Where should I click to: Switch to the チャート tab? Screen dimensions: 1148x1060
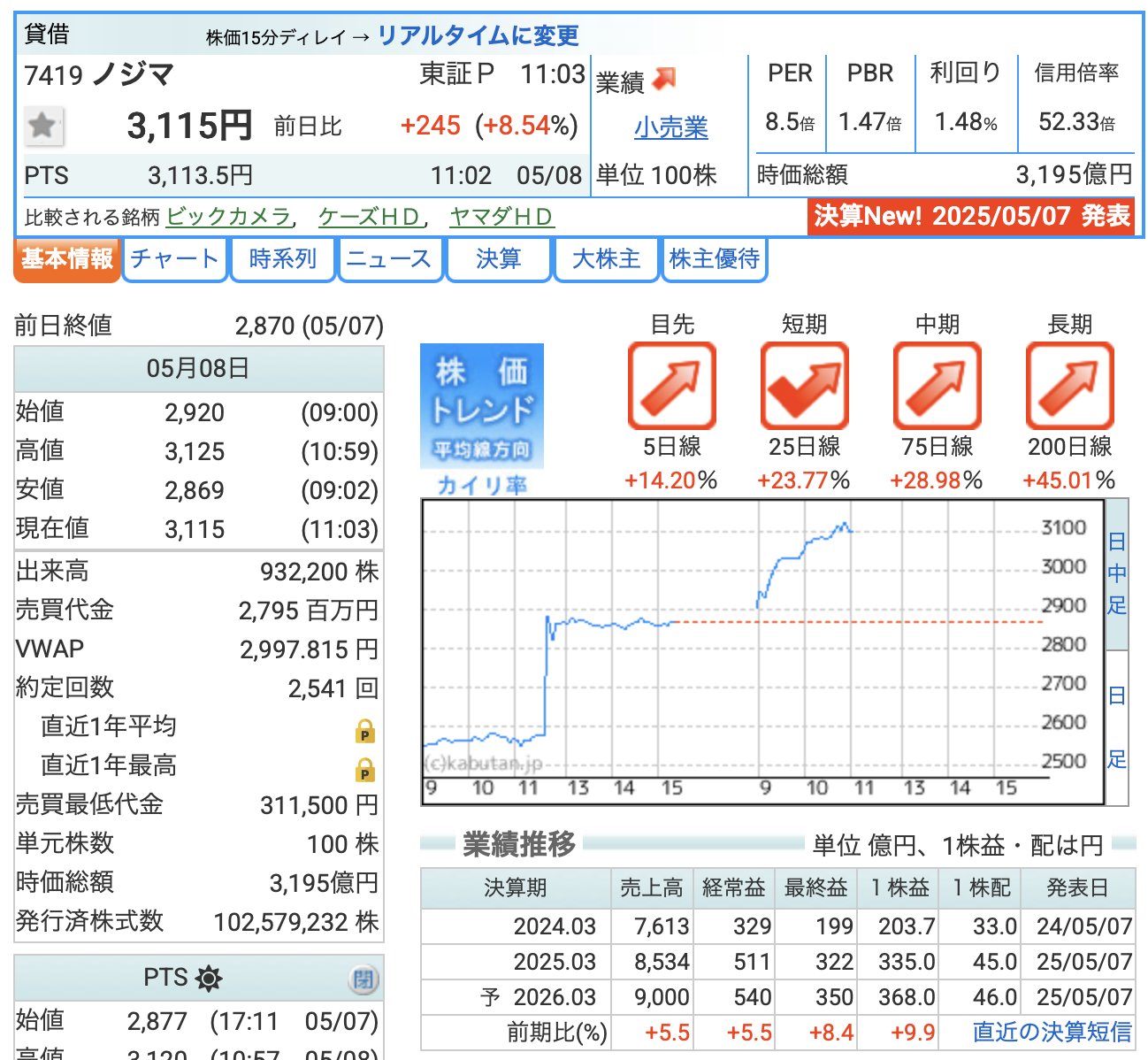tap(174, 259)
